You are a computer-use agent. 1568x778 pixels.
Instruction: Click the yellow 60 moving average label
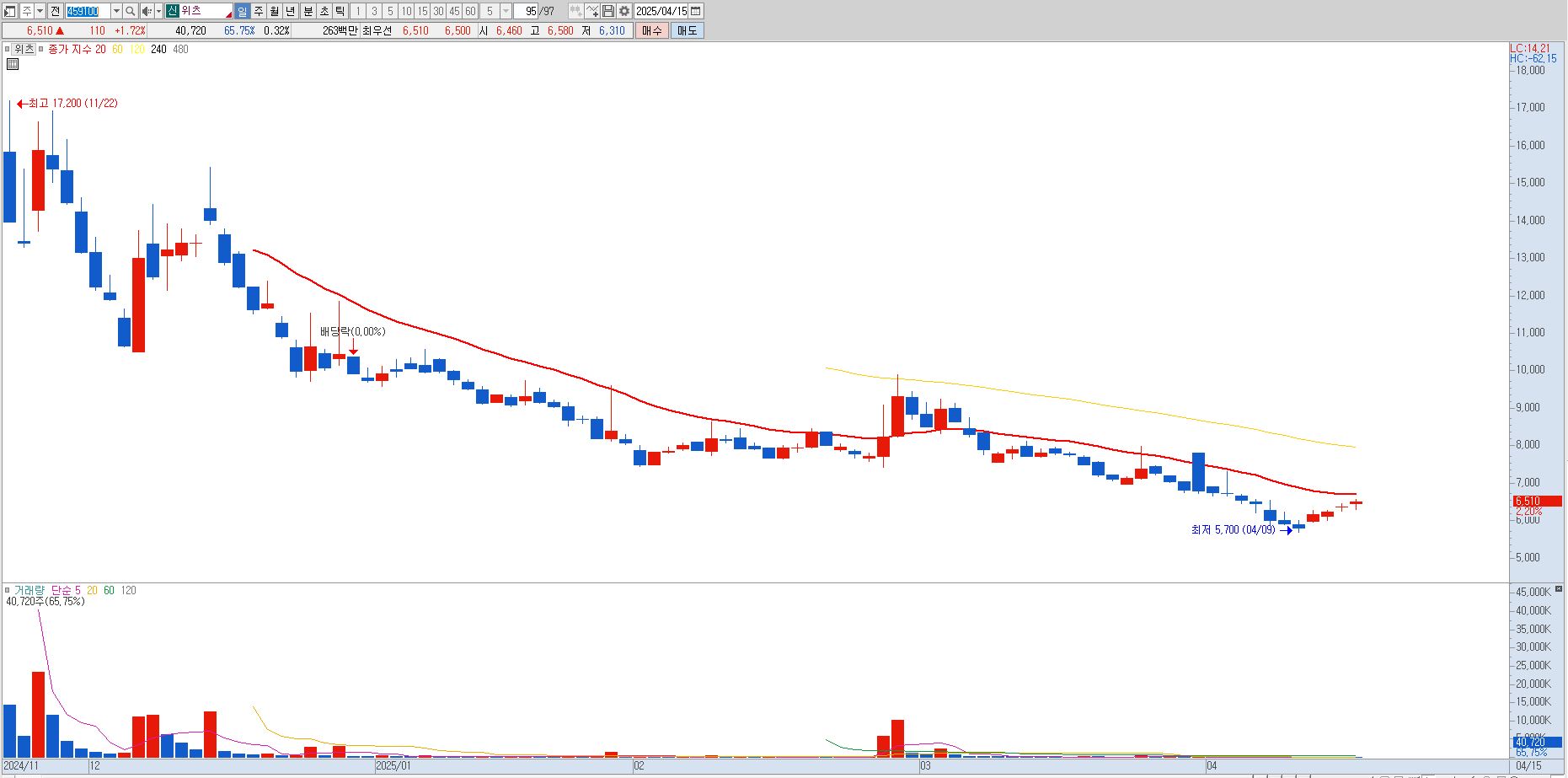(x=117, y=49)
